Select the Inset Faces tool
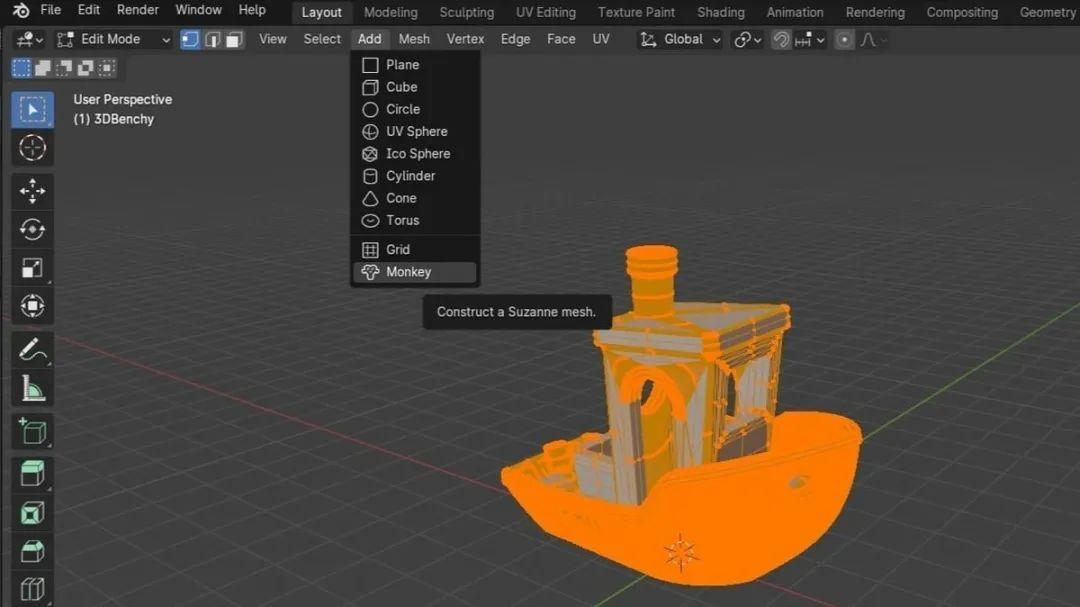This screenshot has width=1080, height=607. click(x=32, y=512)
